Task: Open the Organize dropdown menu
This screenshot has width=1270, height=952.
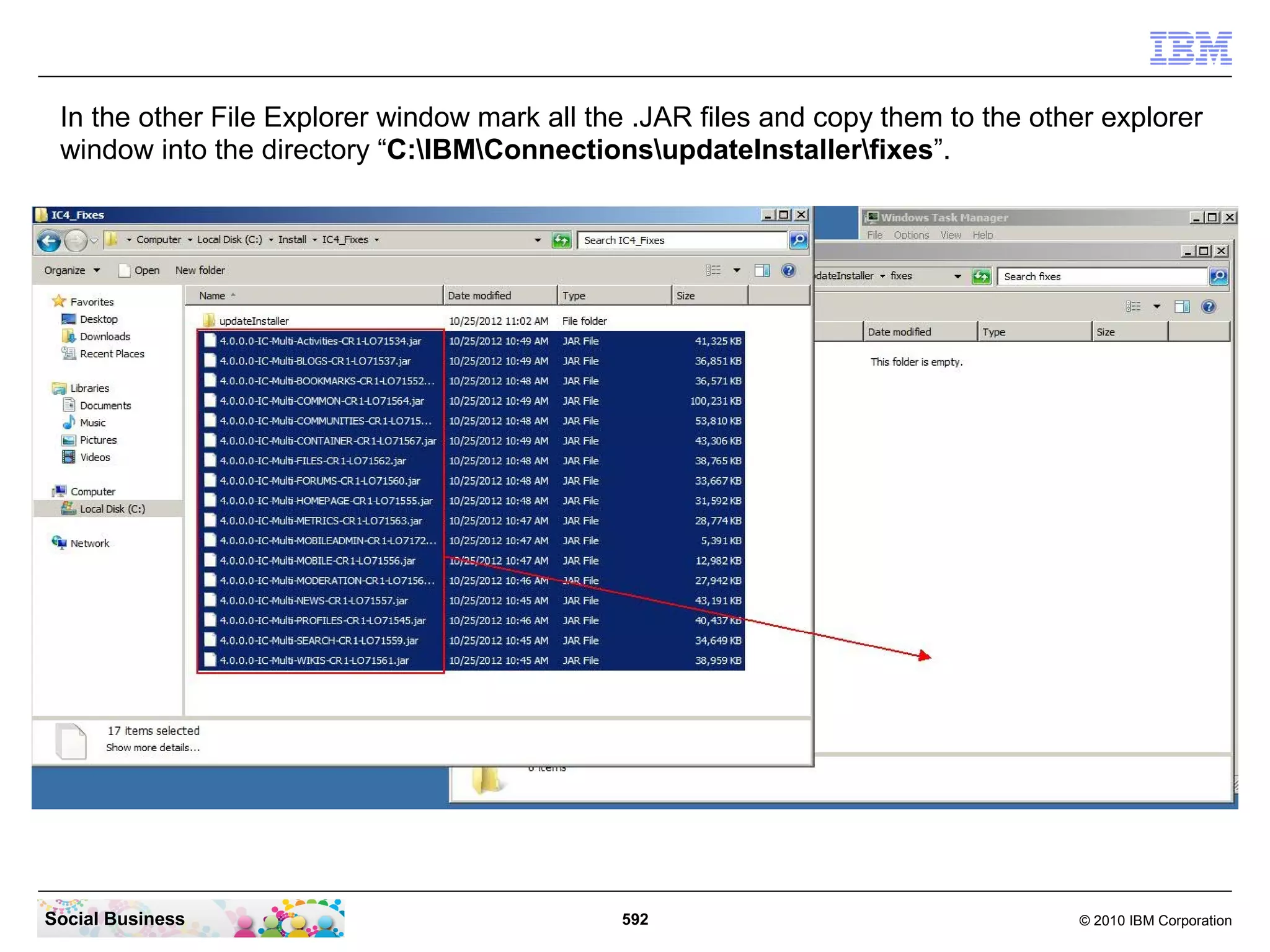Action: click(x=71, y=270)
